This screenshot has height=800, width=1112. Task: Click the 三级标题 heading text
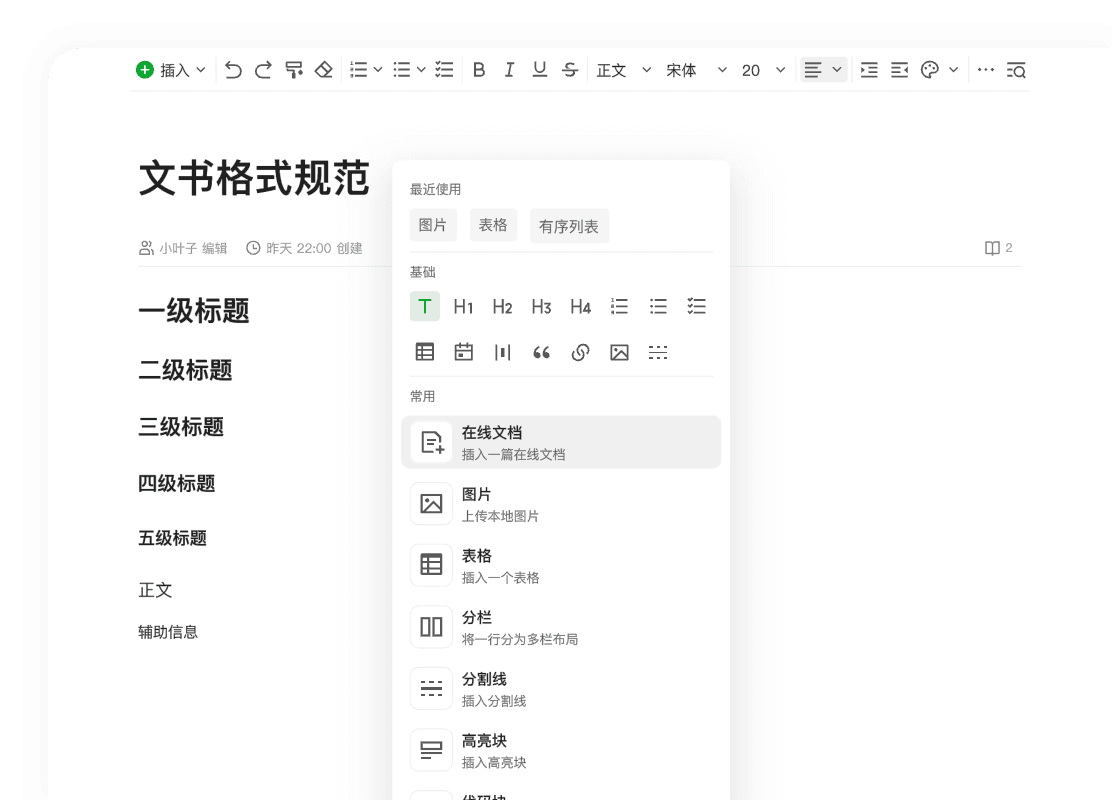click(181, 427)
